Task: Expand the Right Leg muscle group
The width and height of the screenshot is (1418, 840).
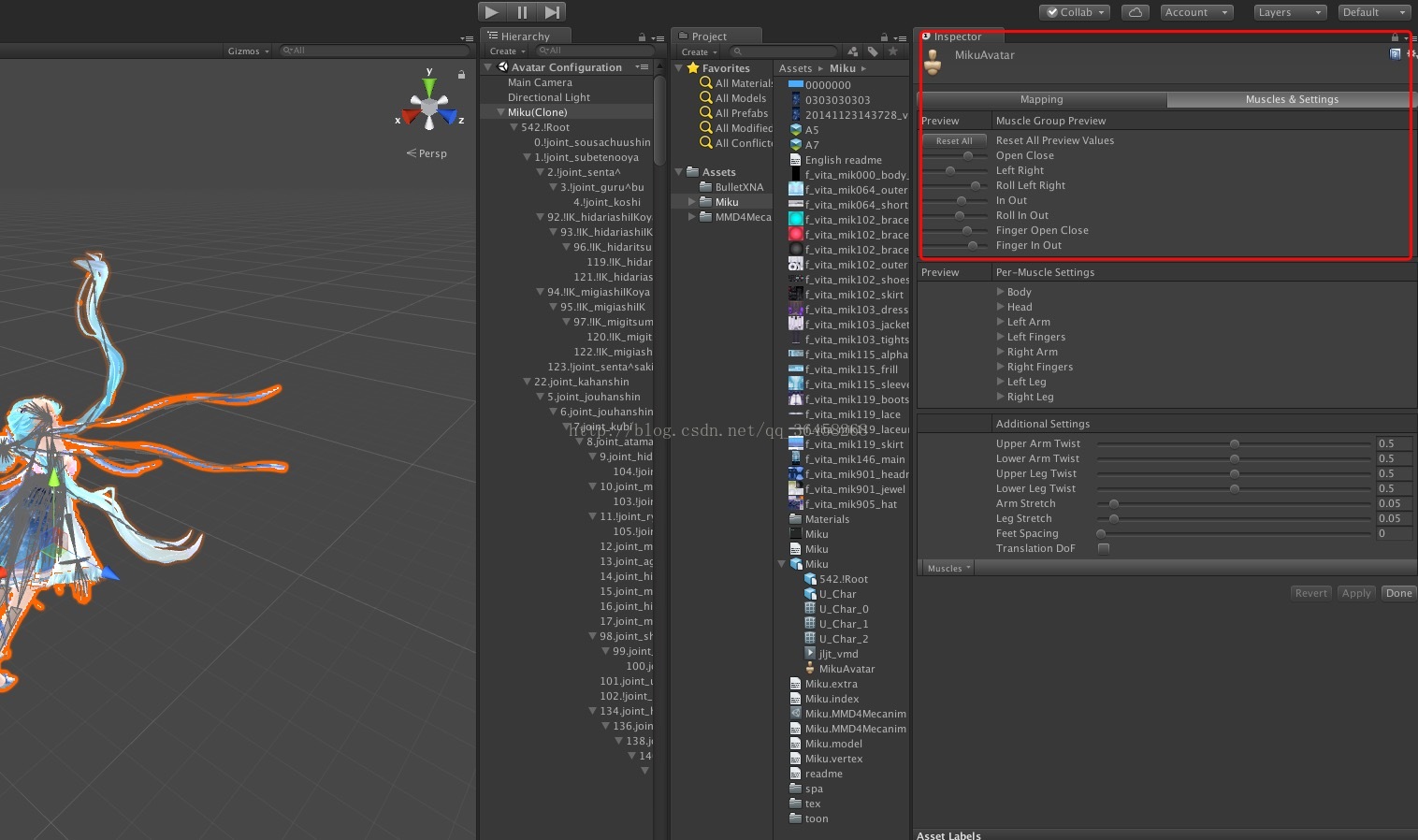Action: (1000, 397)
